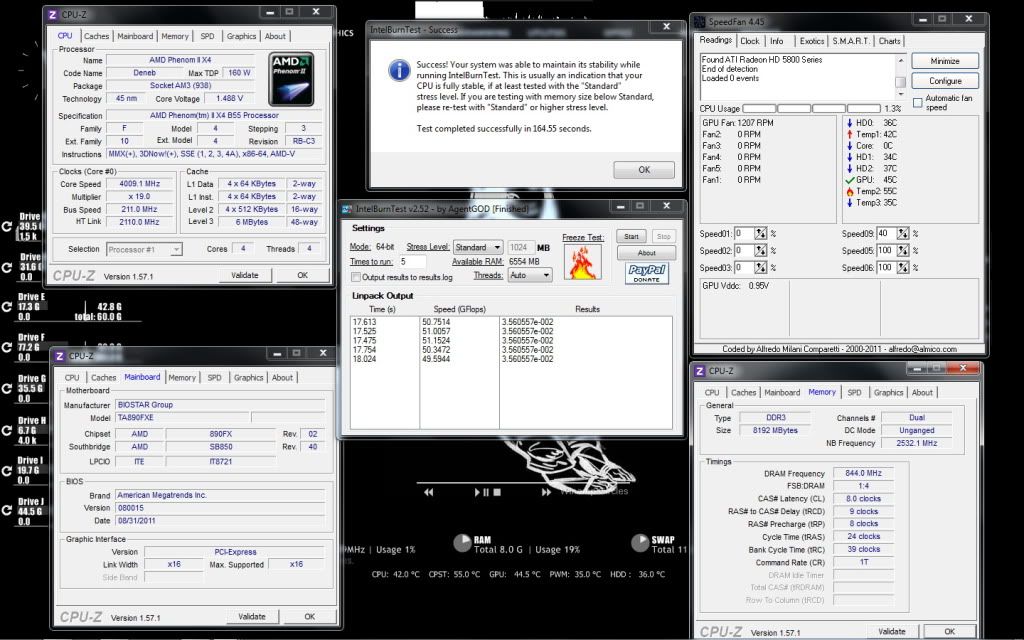Toggle the Automatic fan speed checkbox in SpeedFan
Viewport: 1024px width, 640px height.
pos(918,103)
